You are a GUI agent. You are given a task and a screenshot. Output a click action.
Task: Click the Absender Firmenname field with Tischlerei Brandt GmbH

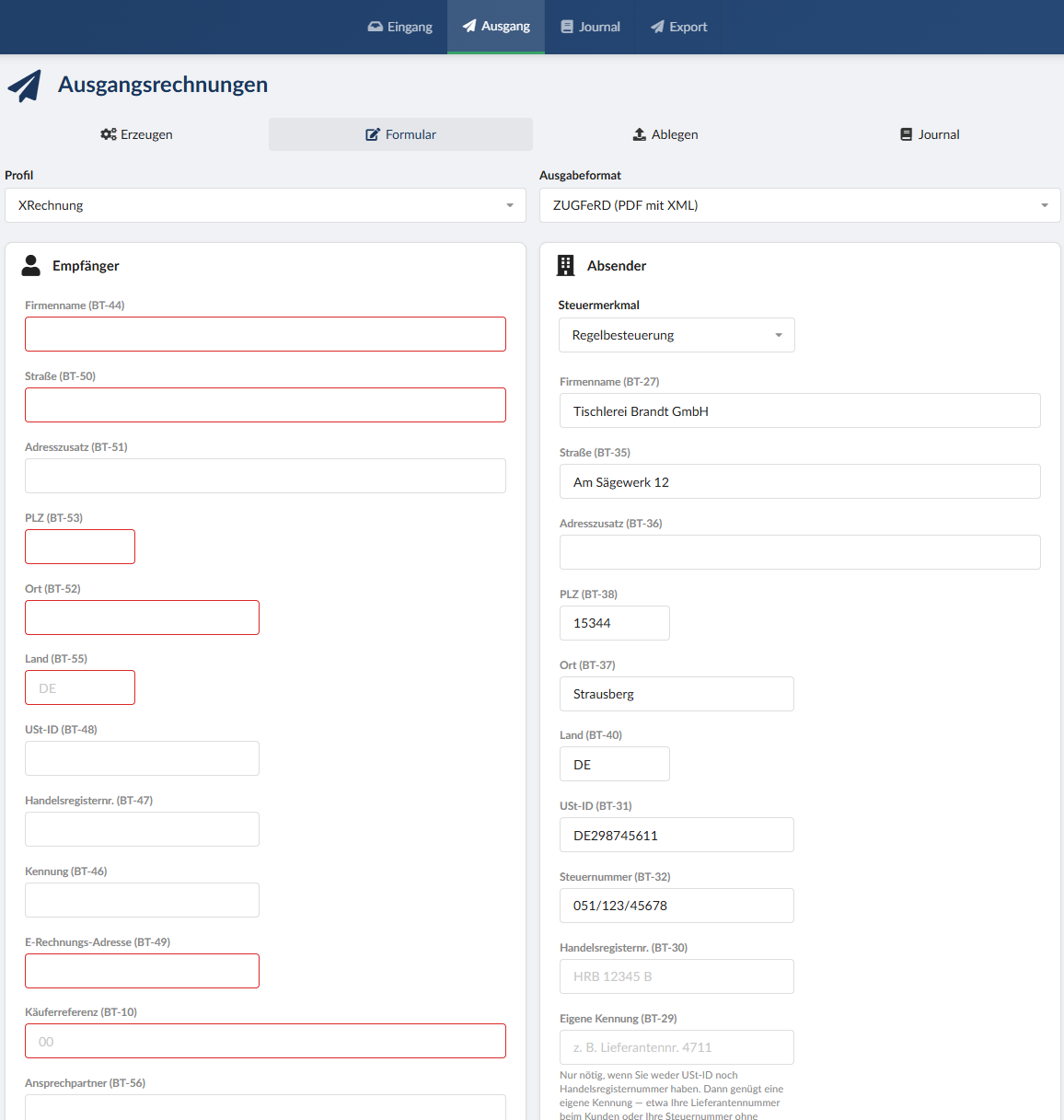pos(800,410)
